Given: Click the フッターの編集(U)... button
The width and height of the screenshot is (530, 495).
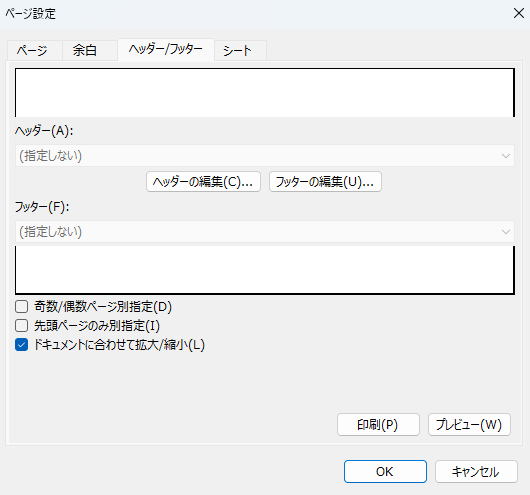Looking at the screenshot, I should pyautogui.click(x=325, y=182).
